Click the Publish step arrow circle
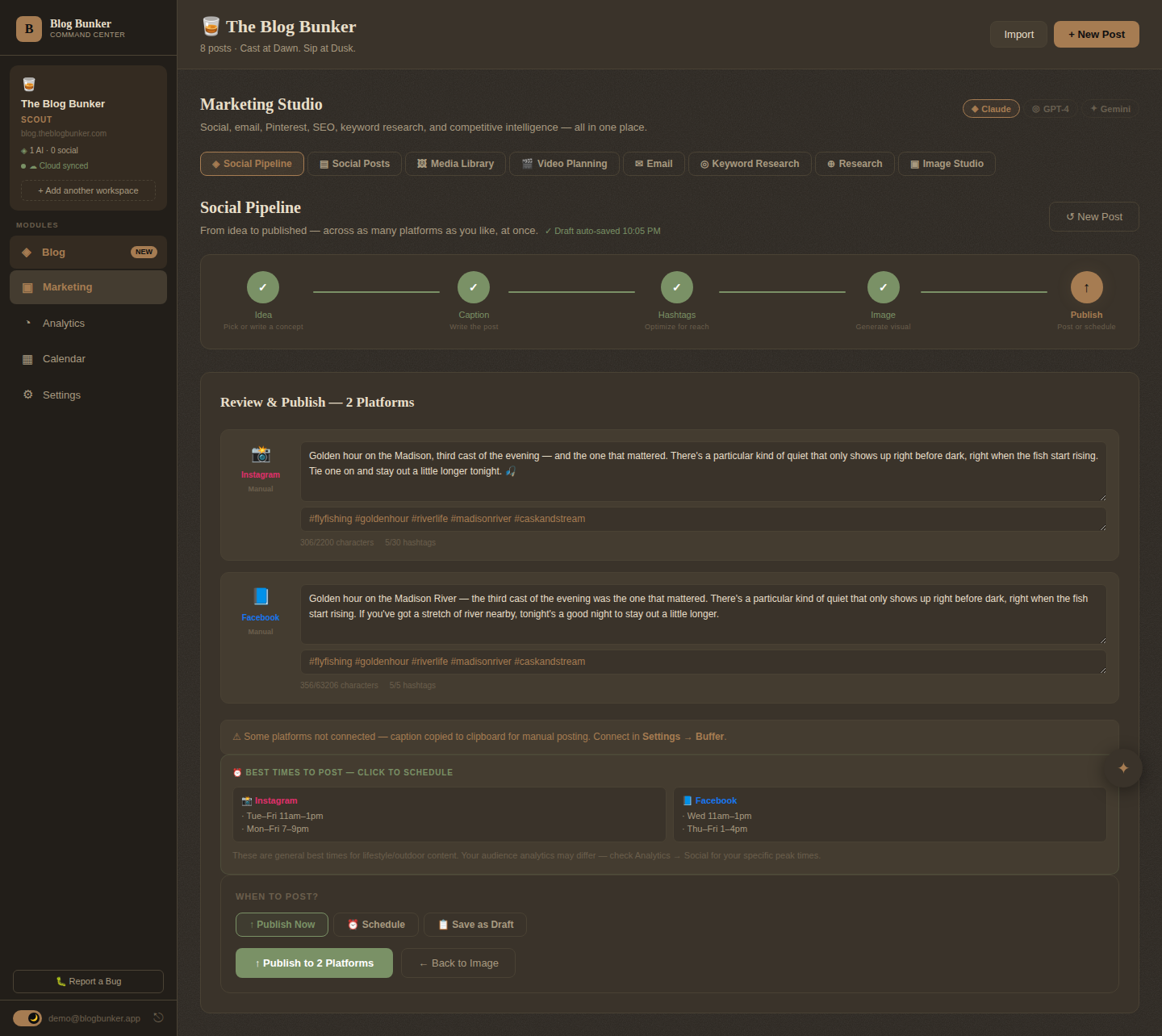 1086,287
